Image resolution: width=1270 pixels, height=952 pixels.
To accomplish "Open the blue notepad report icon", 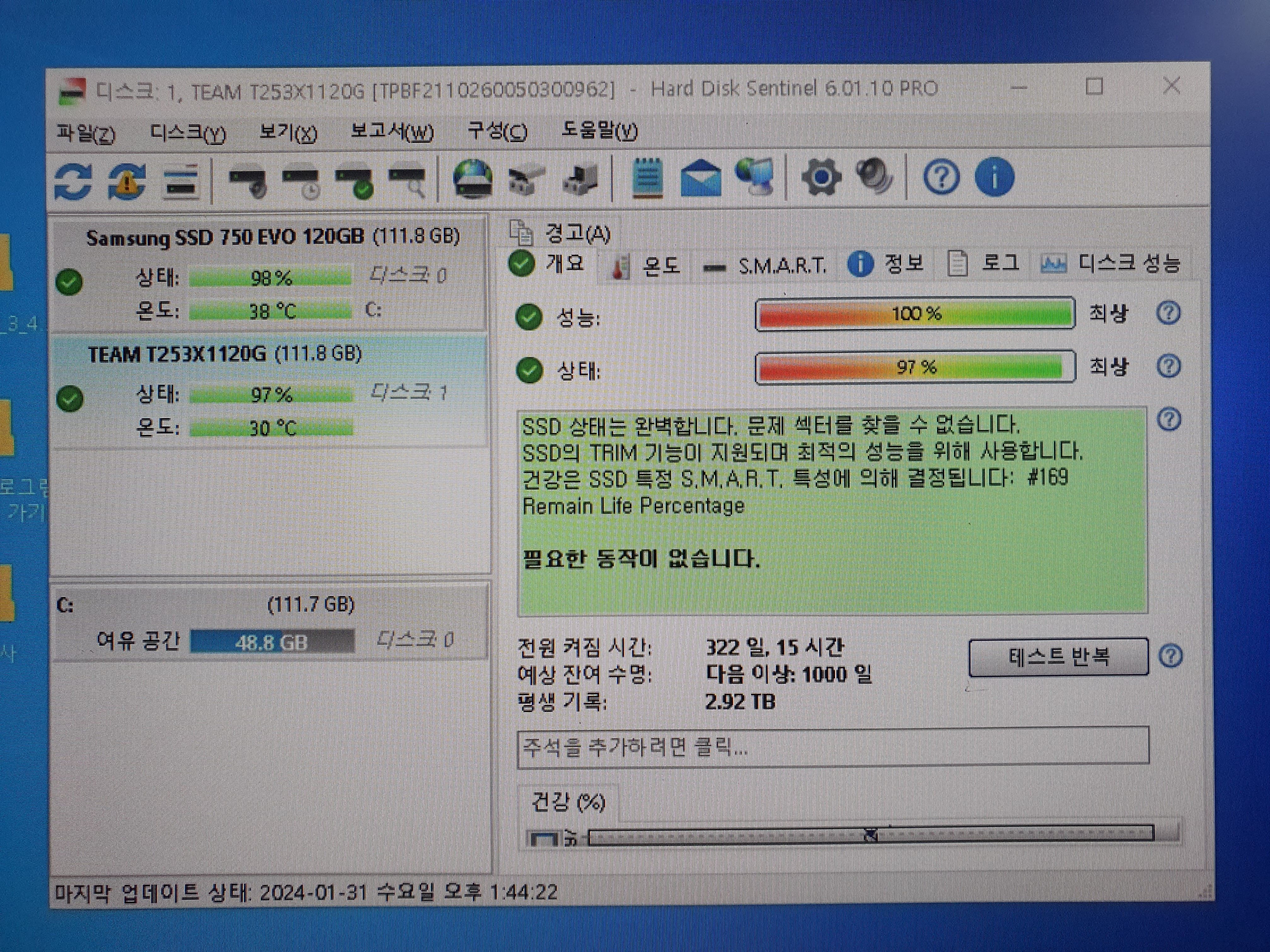I will tap(647, 179).
